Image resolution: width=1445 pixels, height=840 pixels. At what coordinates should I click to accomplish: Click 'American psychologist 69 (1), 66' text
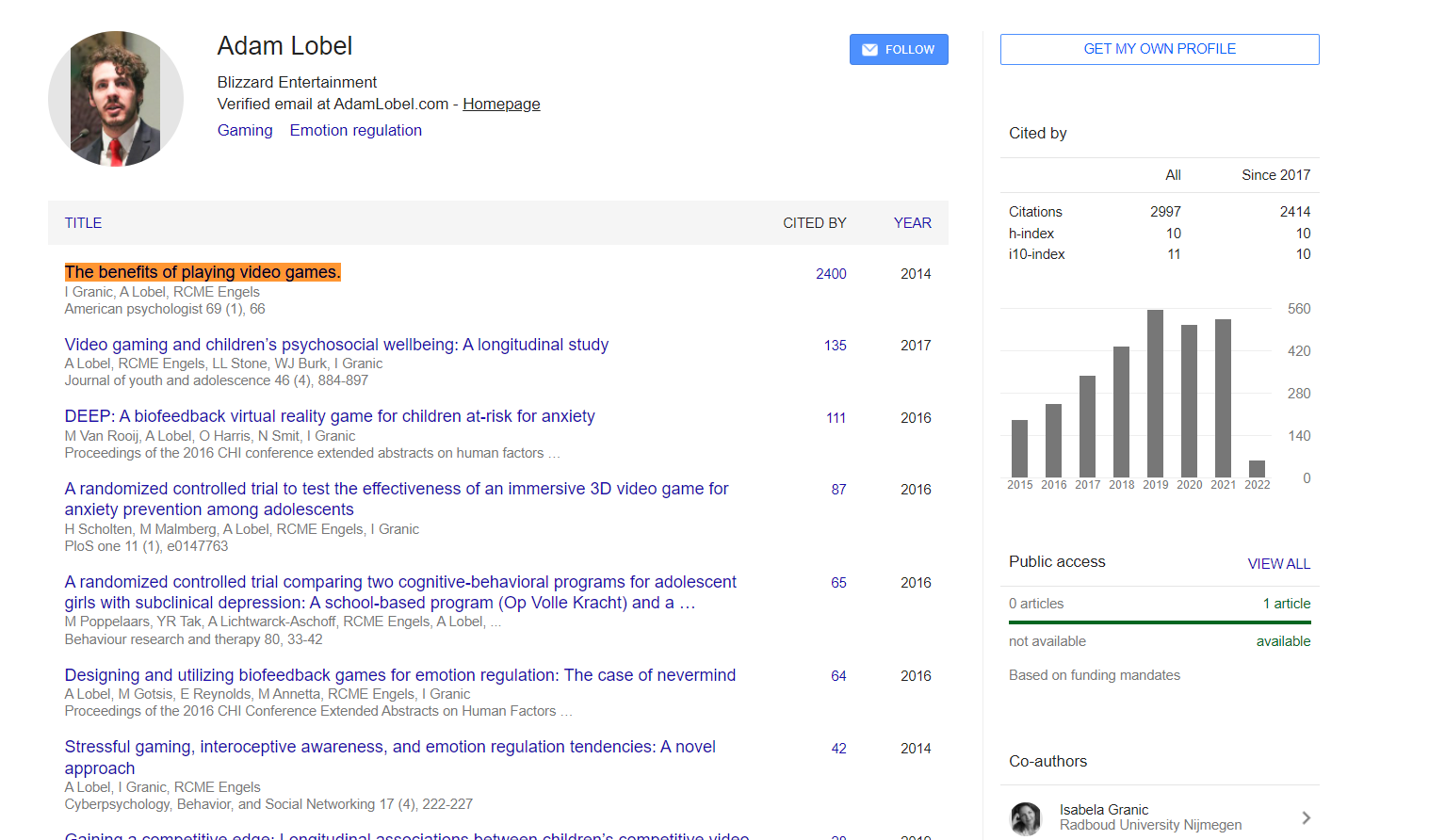point(165,309)
